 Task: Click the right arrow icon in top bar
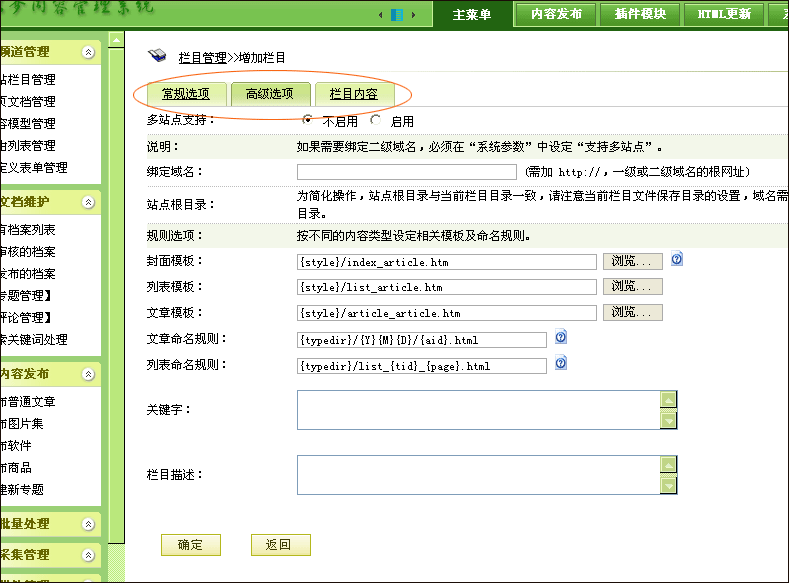click(412, 15)
